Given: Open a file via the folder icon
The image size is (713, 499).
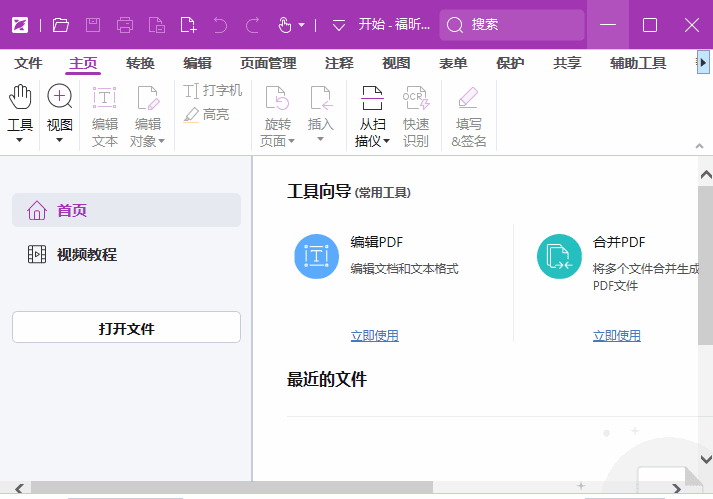Looking at the screenshot, I should [60, 25].
